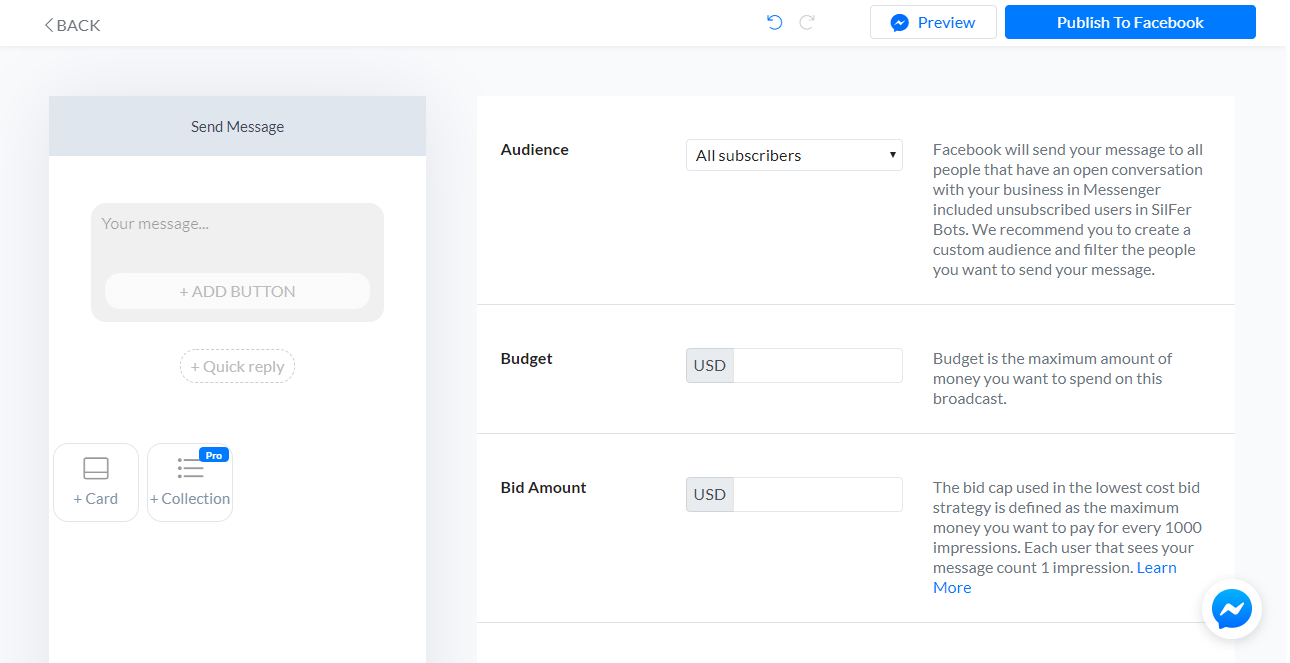Viewport: 1290px width, 663px height.
Task: Click the Messenger logo inside Preview button
Action: [x=901, y=21]
